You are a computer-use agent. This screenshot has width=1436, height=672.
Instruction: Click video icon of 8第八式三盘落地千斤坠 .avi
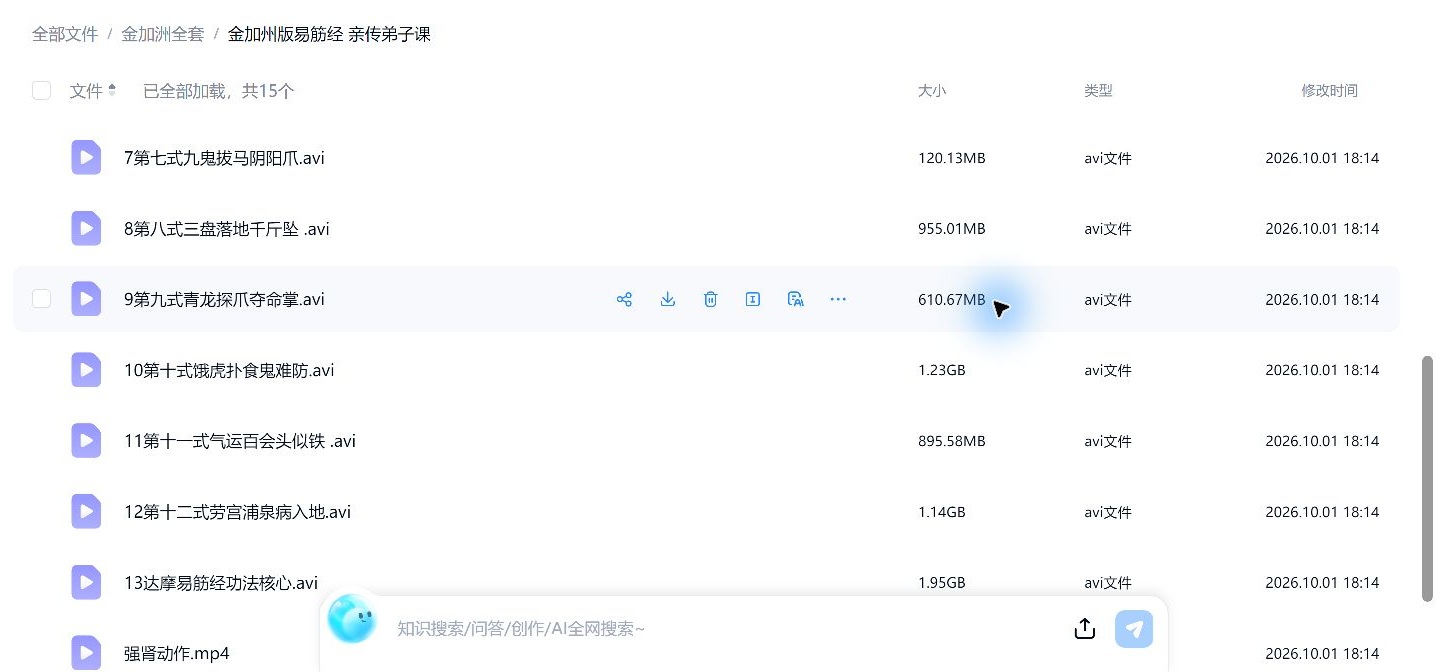tap(86, 228)
